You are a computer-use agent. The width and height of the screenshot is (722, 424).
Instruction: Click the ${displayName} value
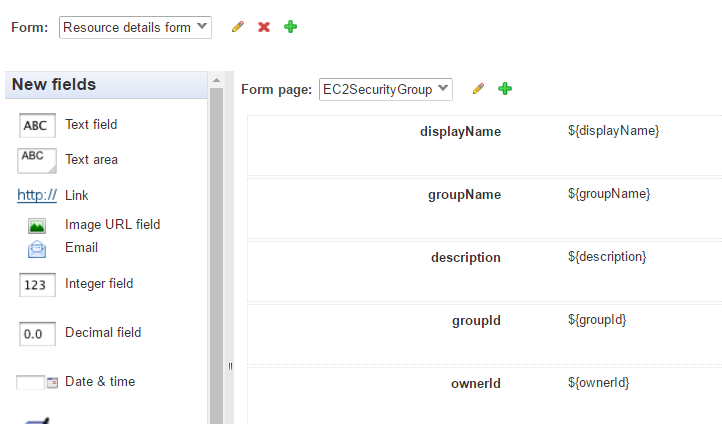(x=613, y=131)
